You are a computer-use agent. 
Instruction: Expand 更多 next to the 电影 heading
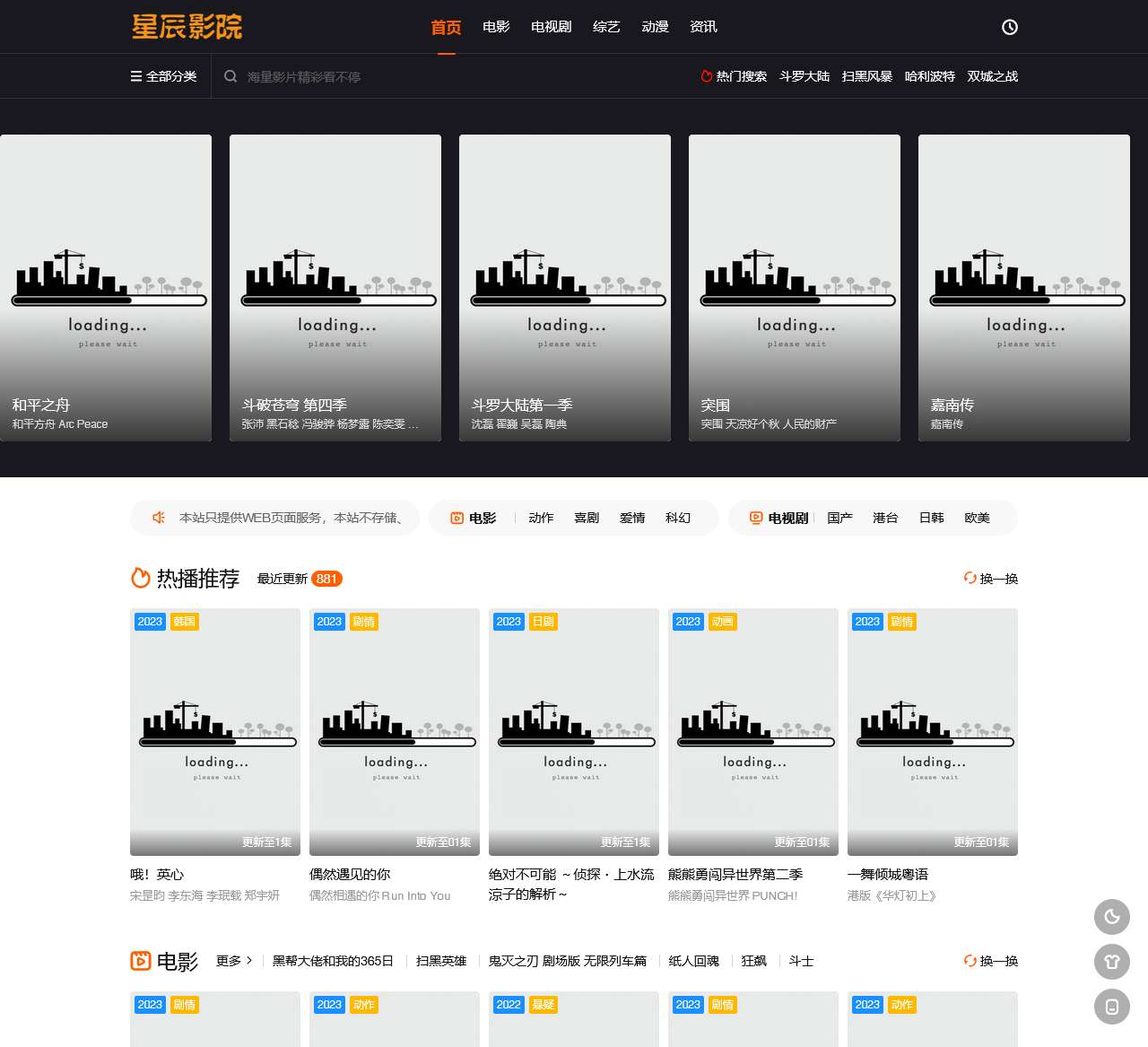pyautogui.click(x=234, y=961)
